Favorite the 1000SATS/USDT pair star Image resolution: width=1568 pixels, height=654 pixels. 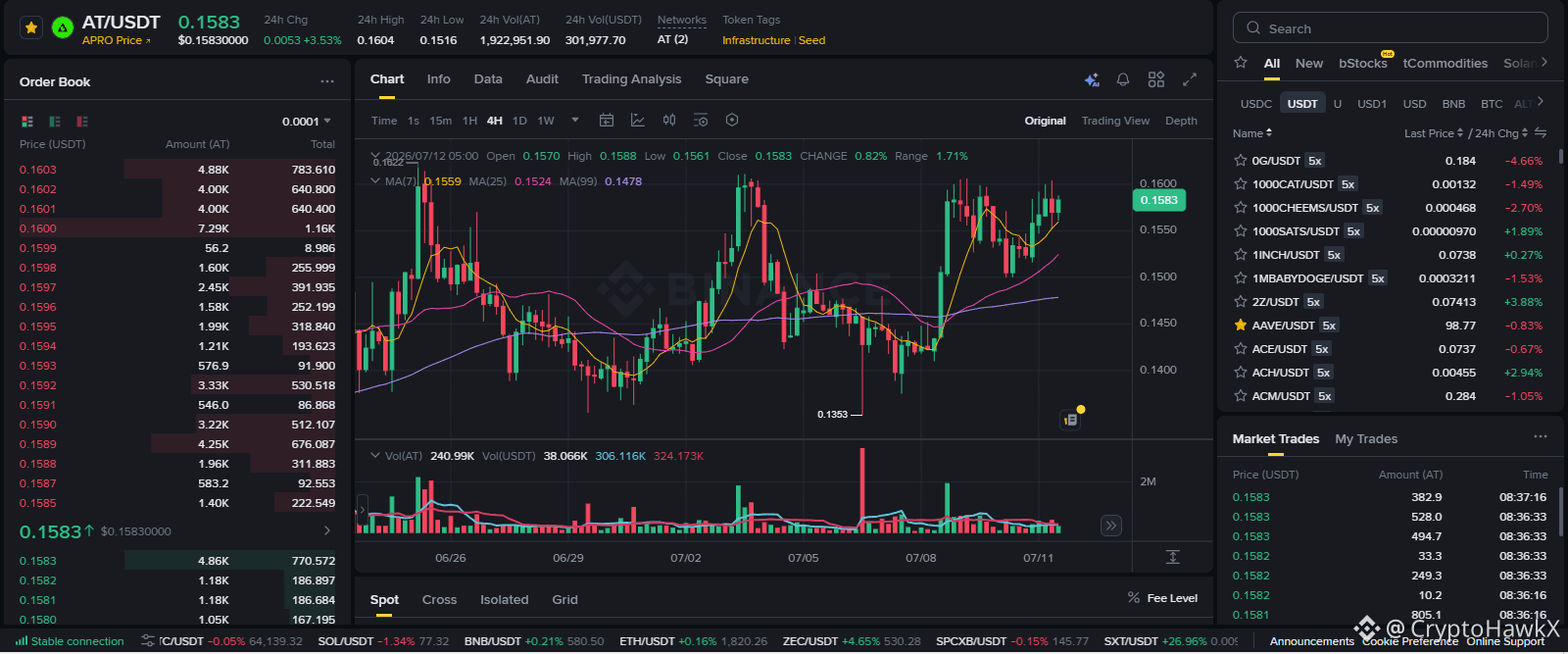tap(1241, 231)
